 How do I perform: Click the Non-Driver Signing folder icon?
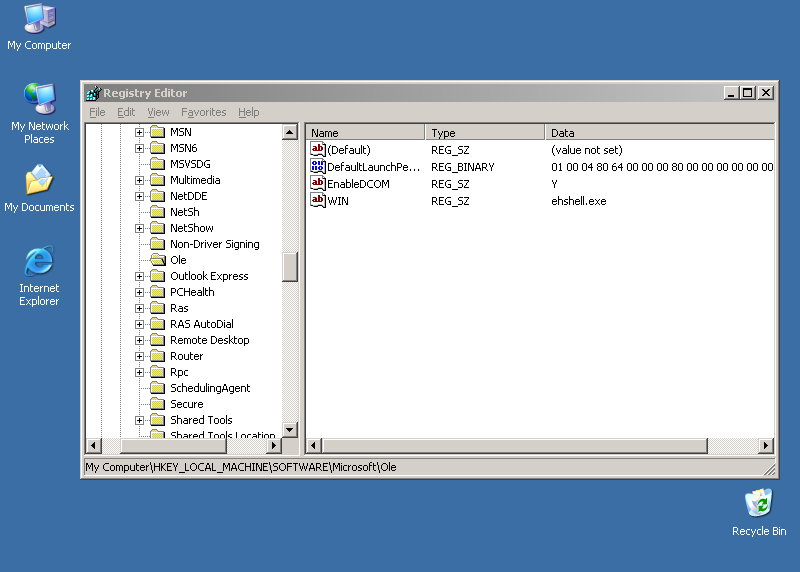pyautogui.click(x=158, y=244)
